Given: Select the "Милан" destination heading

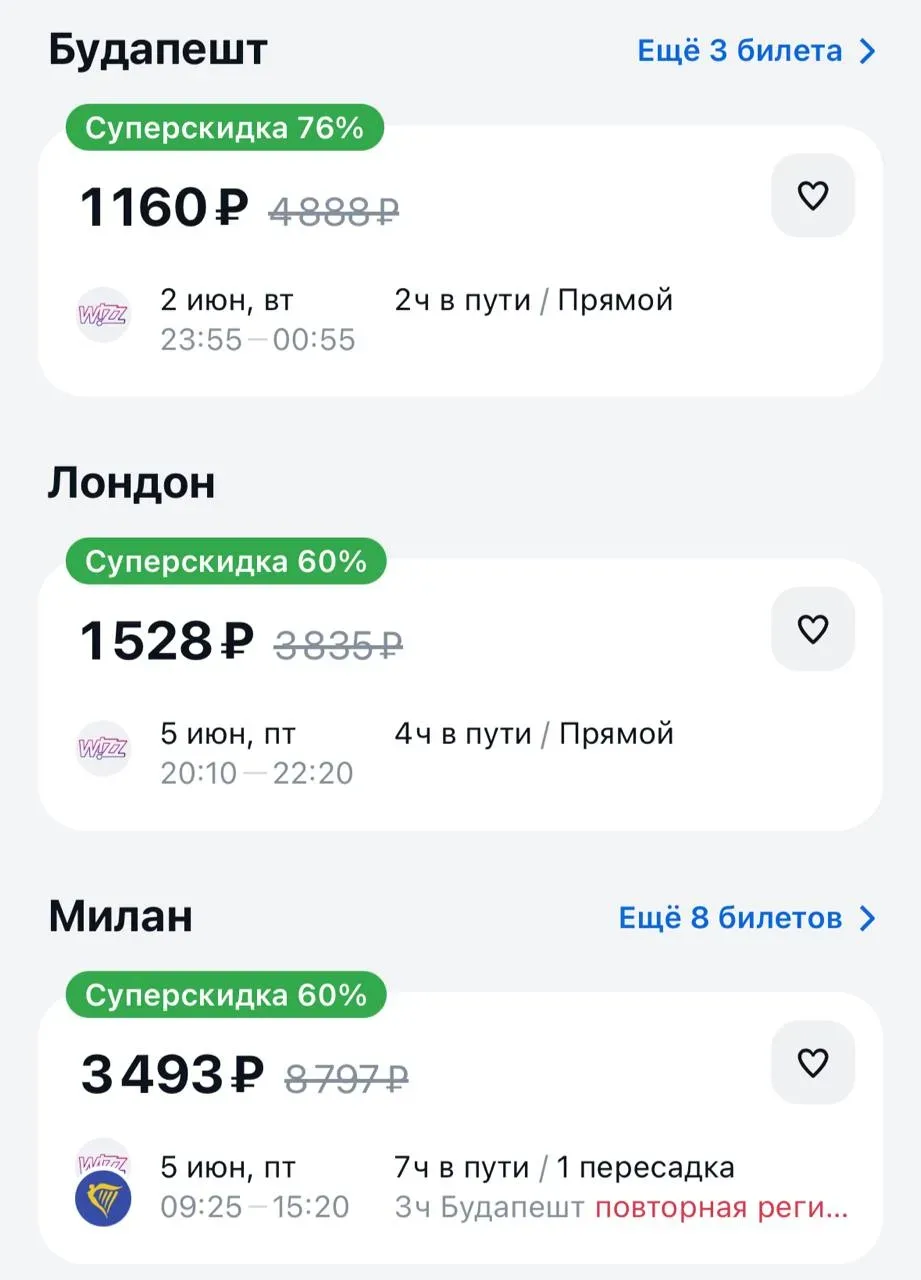Looking at the screenshot, I should coord(120,917).
